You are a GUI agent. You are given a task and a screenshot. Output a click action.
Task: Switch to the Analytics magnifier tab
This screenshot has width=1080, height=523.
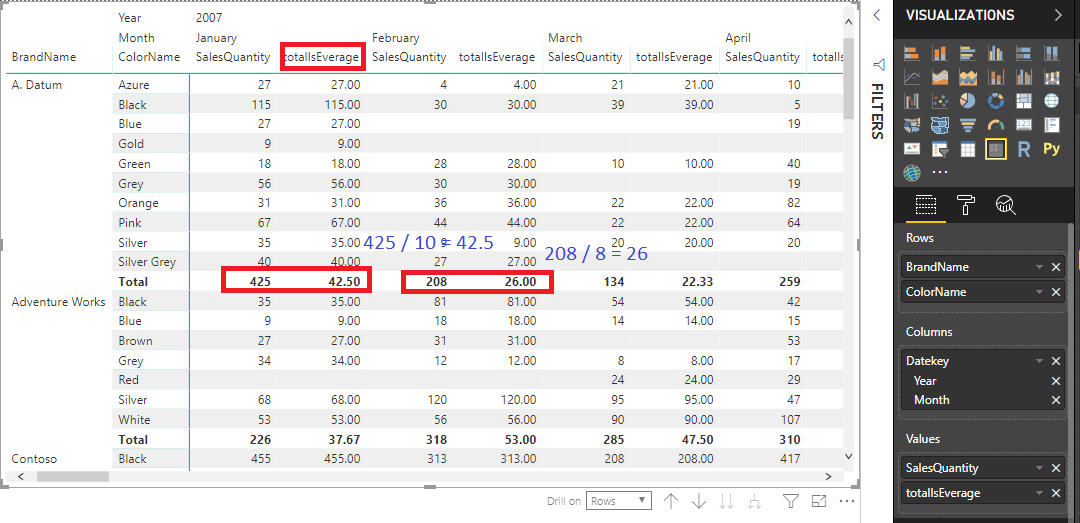point(1006,204)
